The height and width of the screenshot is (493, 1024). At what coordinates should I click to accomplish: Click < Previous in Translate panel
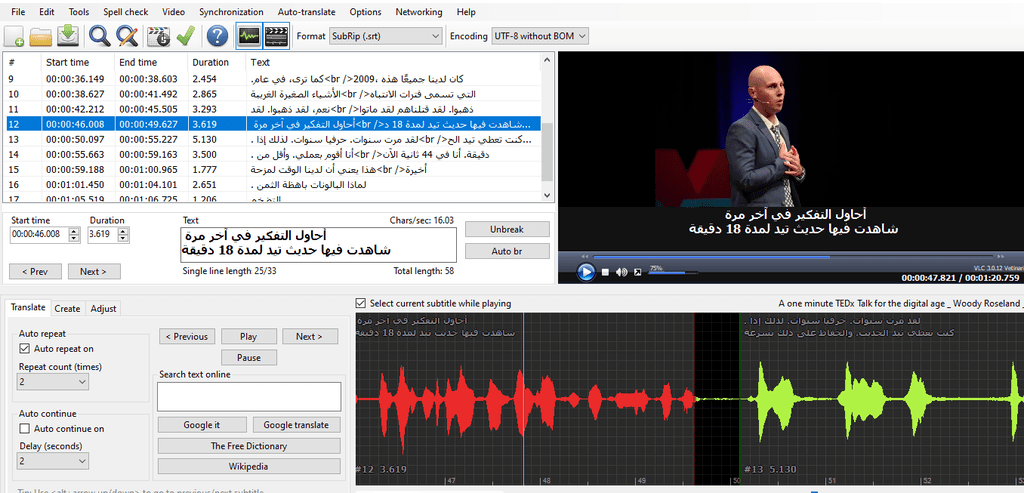tap(187, 337)
